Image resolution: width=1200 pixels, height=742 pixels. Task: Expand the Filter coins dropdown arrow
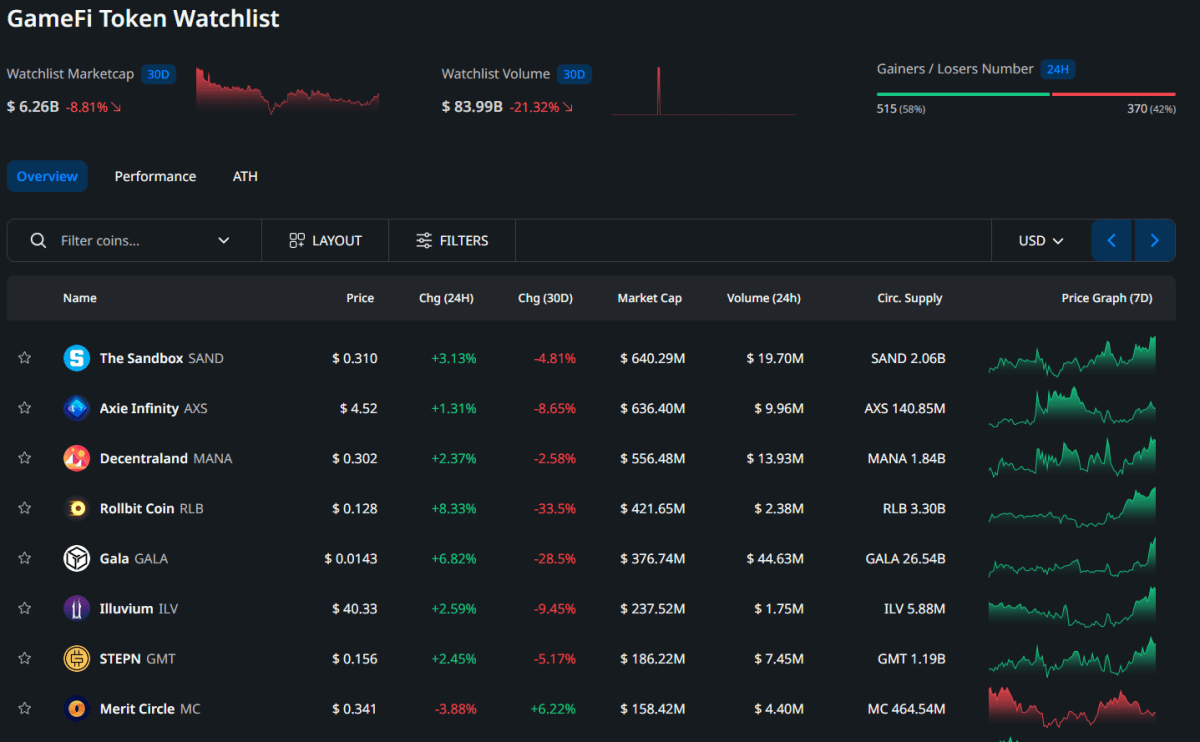click(224, 240)
